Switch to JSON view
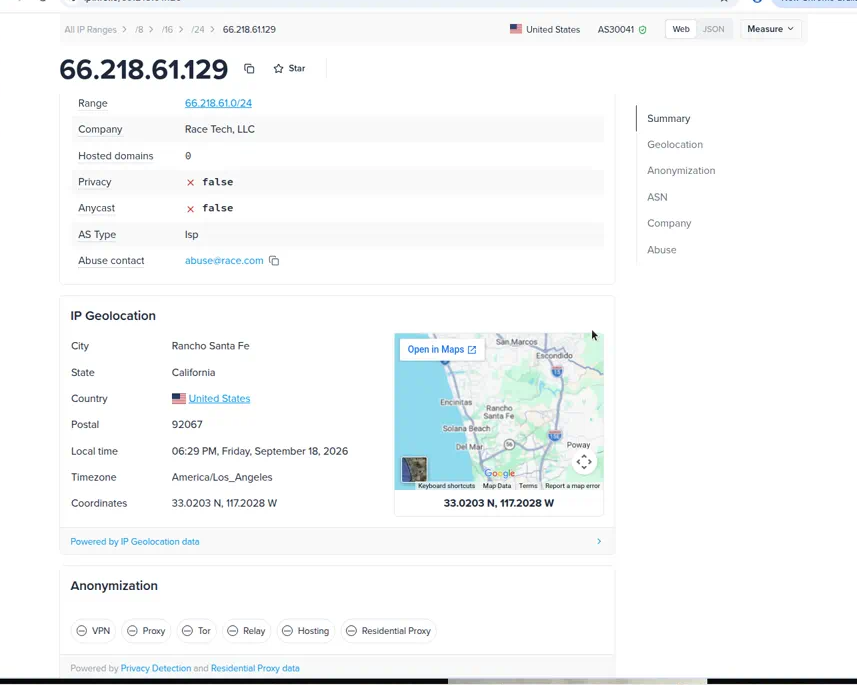This screenshot has height=685, width=857. point(713,29)
